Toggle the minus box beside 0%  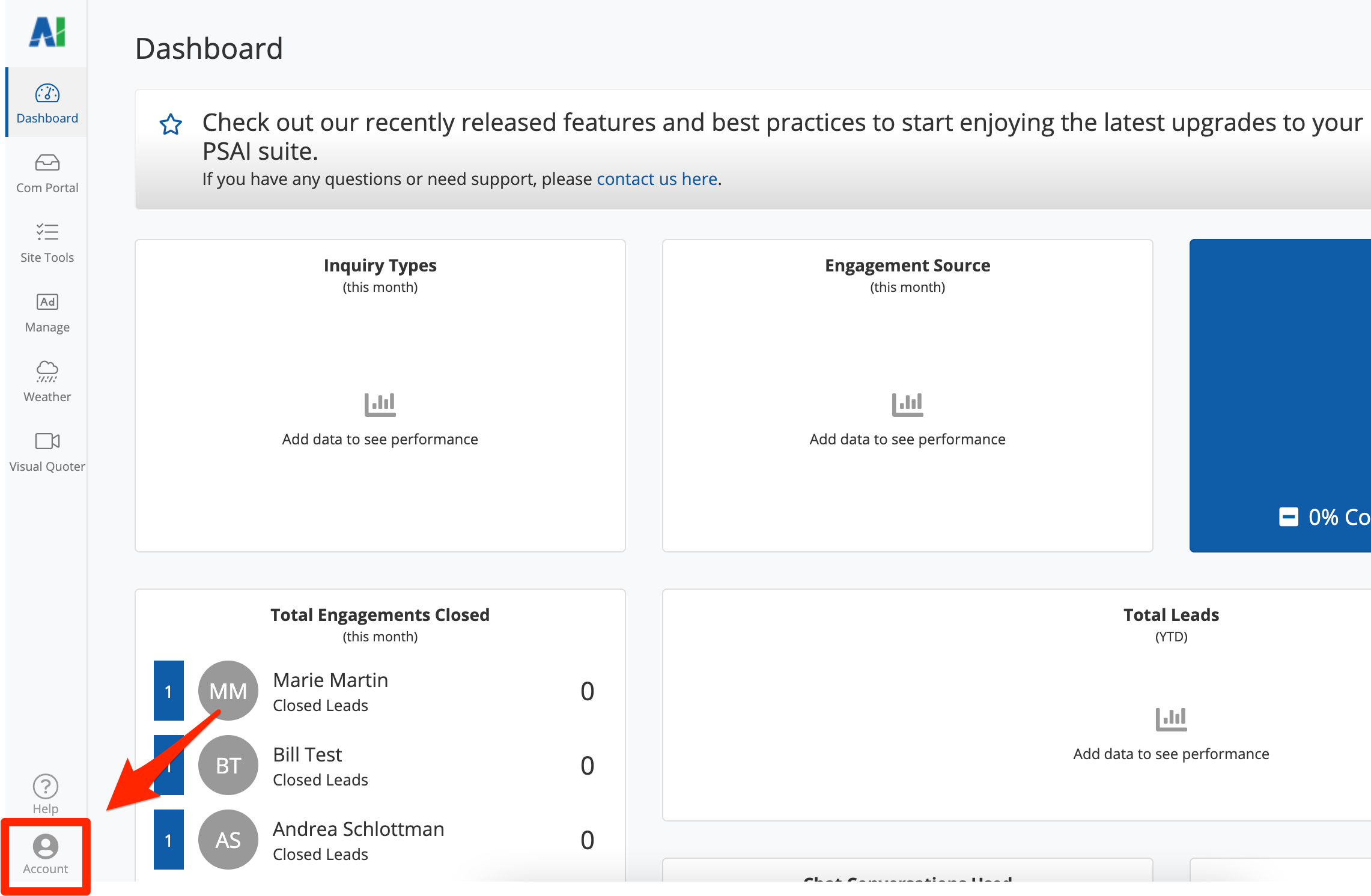[1288, 516]
